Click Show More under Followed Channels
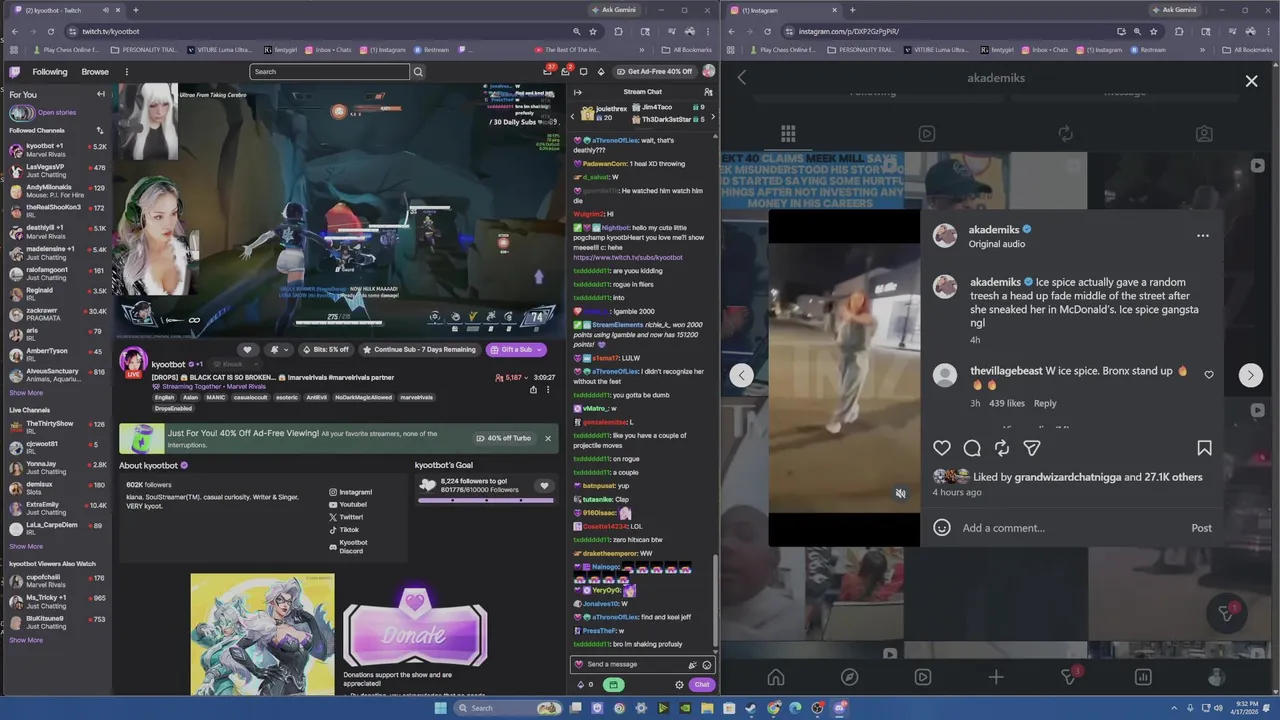Screen dimensions: 1280x720 (x=26, y=393)
